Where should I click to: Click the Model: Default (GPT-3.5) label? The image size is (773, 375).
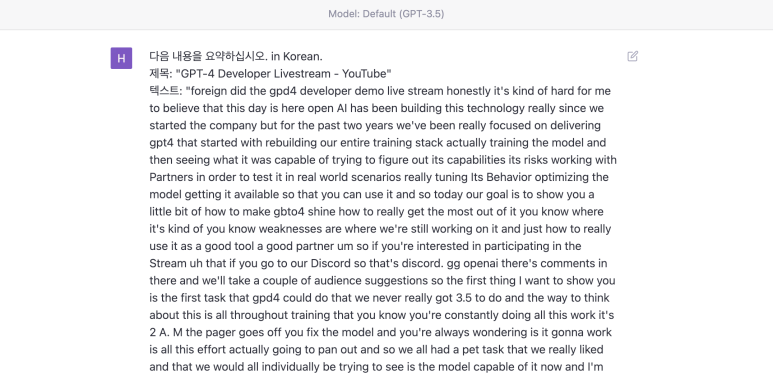(386, 14)
